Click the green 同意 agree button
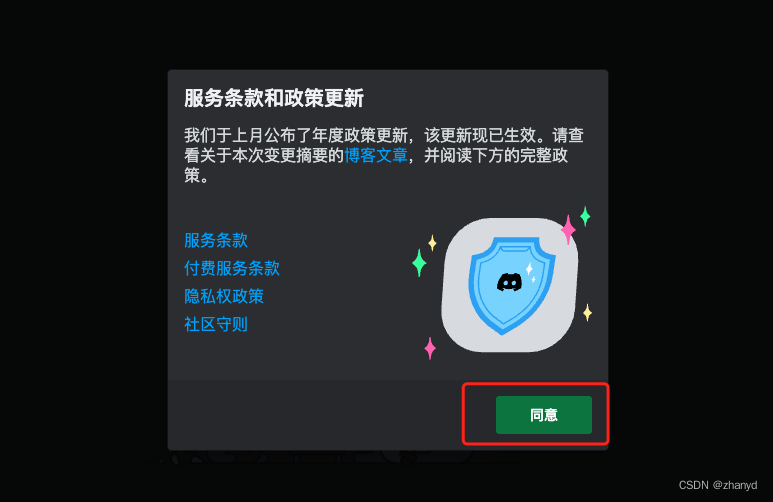 [544, 415]
